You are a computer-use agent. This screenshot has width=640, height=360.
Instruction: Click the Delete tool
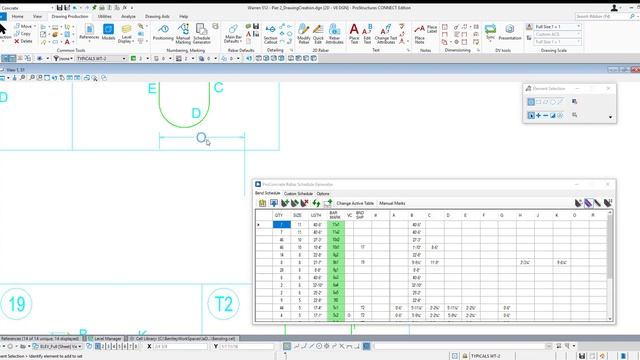tap(23, 41)
